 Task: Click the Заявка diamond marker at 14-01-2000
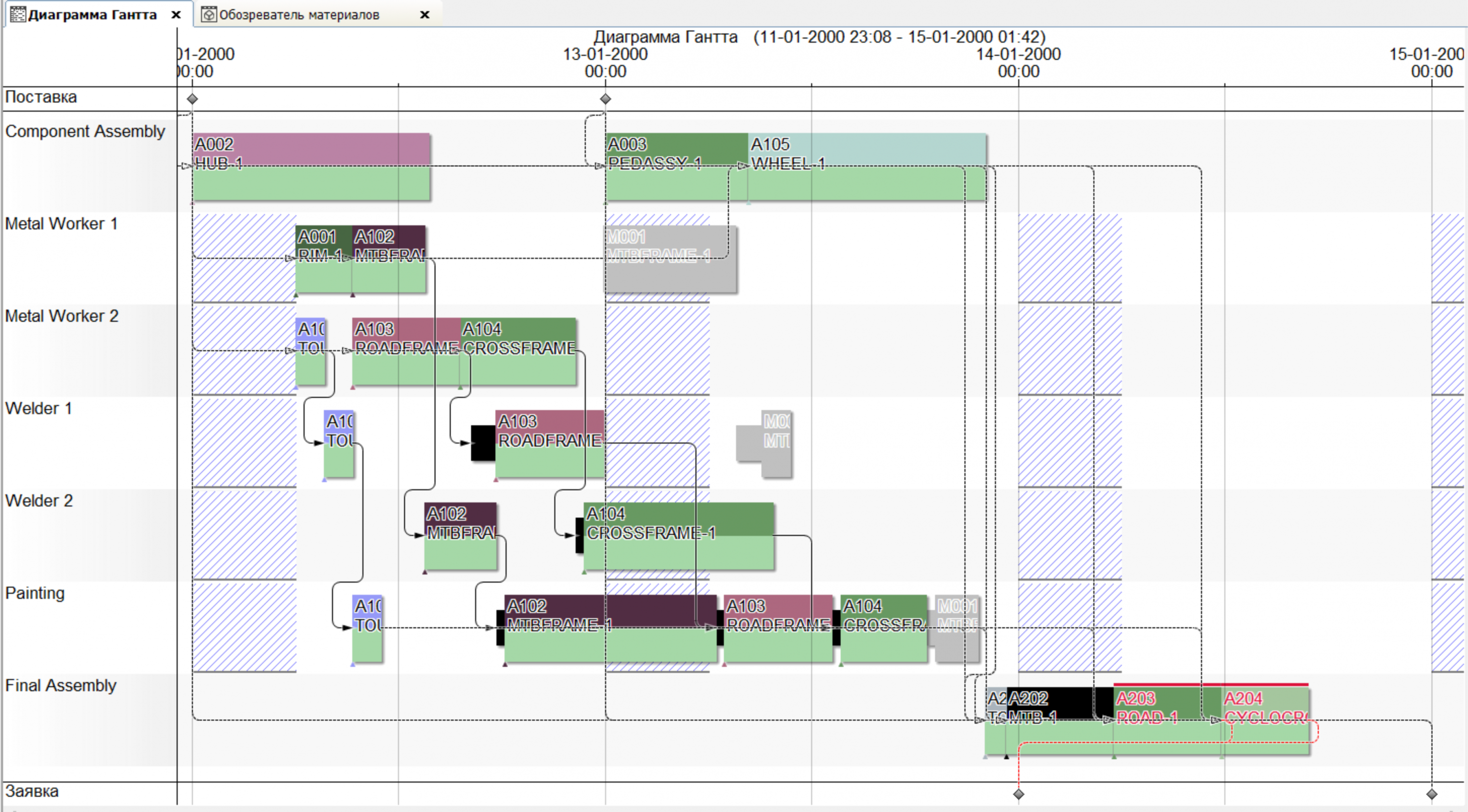pos(1018,794)
